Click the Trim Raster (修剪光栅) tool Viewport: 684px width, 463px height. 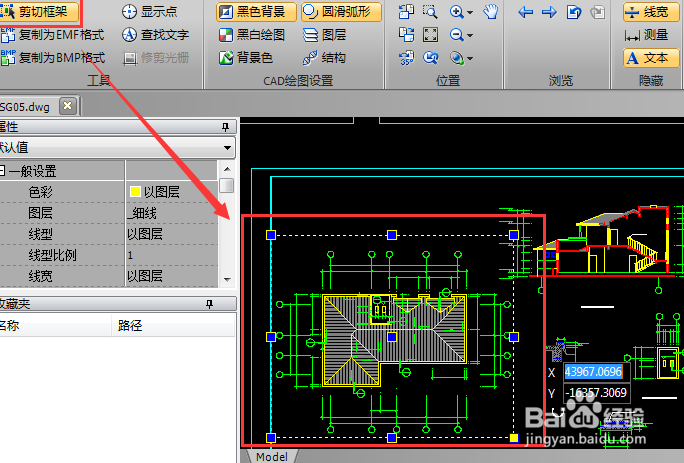pos(155,58)
